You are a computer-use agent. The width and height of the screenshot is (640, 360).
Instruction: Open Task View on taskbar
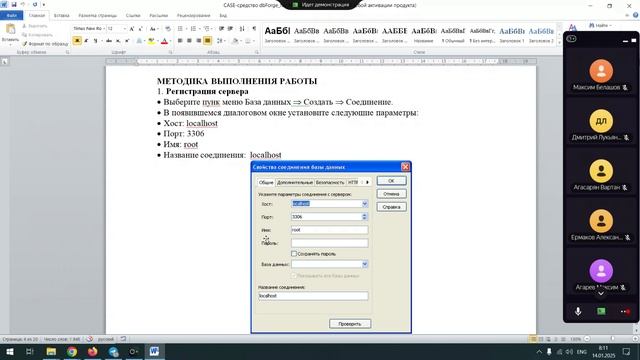[30, 351]
